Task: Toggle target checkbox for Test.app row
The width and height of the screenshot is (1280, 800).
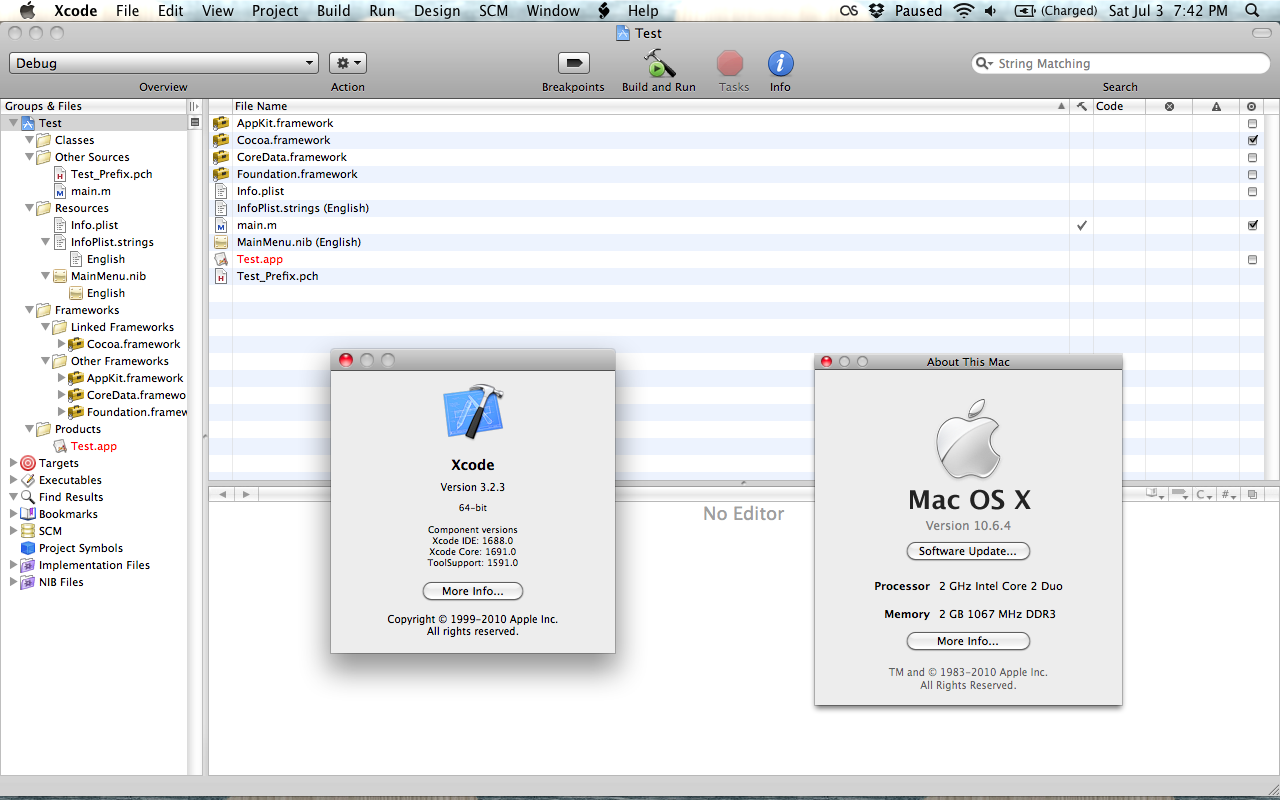Action: pyautogui.click(x=1252, y=259)
